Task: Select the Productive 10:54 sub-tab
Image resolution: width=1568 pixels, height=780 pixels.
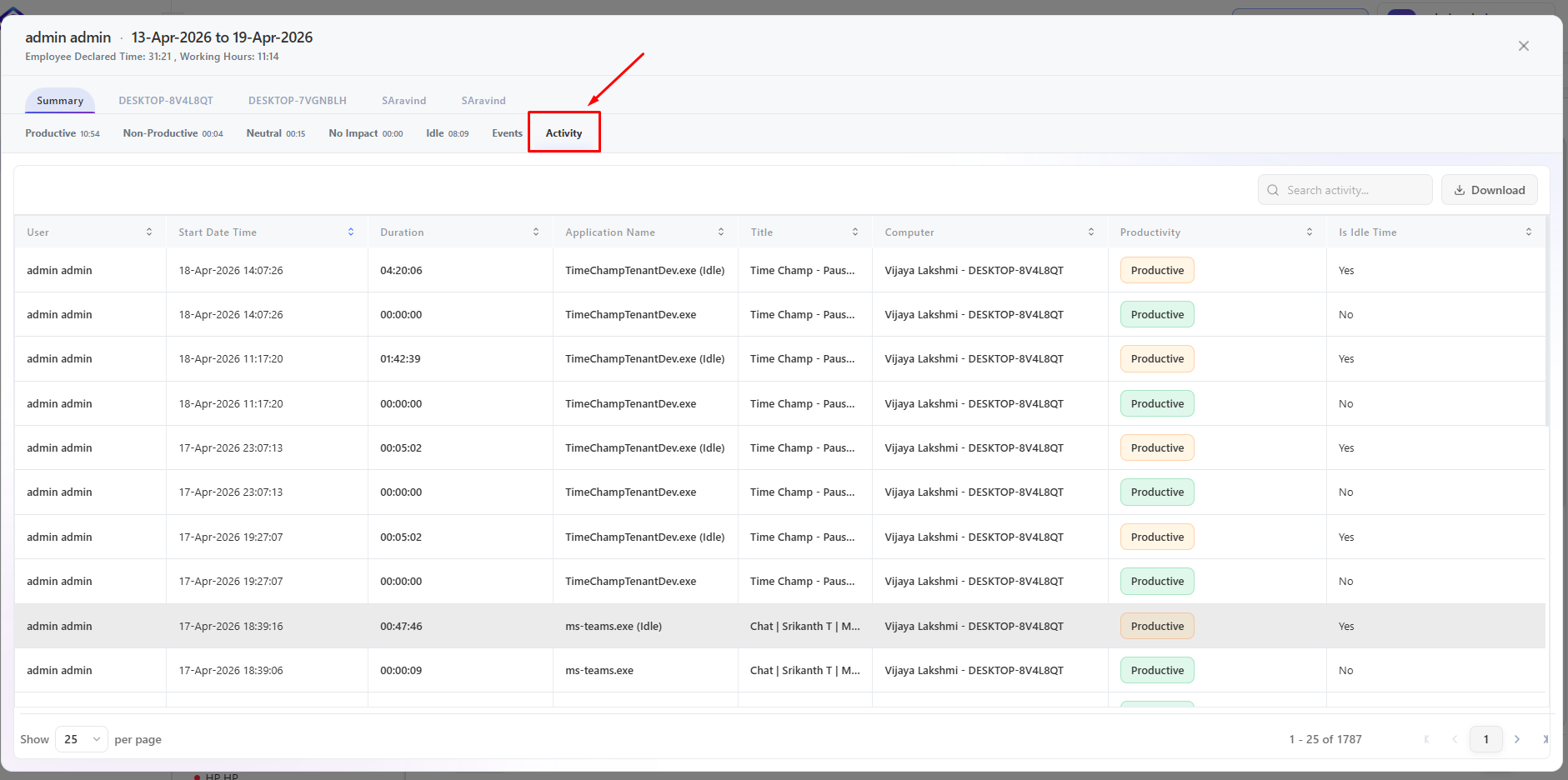Action: [x=63, y=133]
